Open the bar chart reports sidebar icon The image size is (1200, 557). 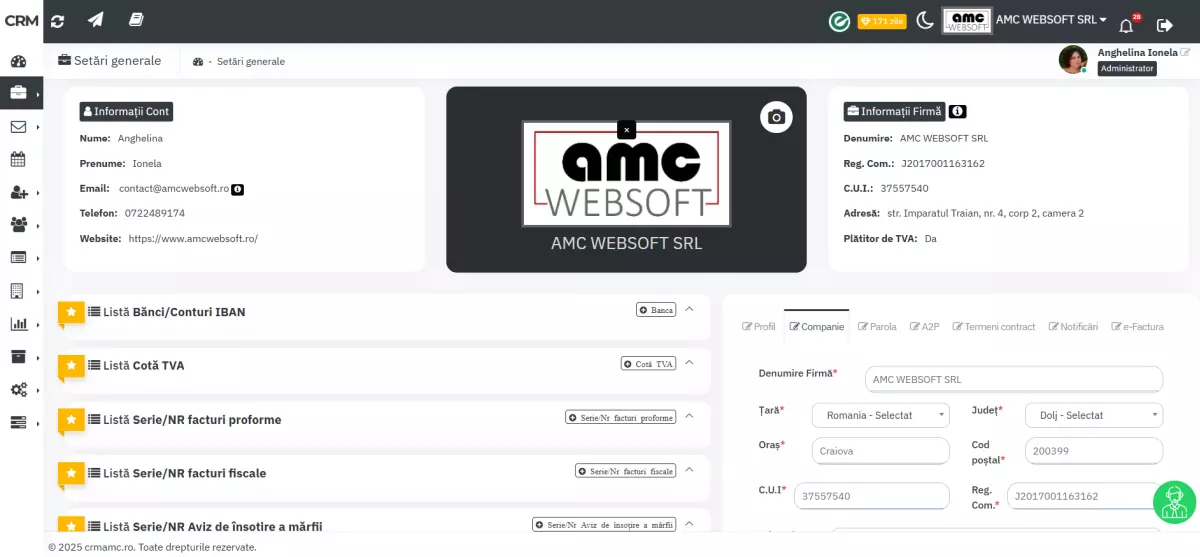pyautogui.click(x=18, y=324)
